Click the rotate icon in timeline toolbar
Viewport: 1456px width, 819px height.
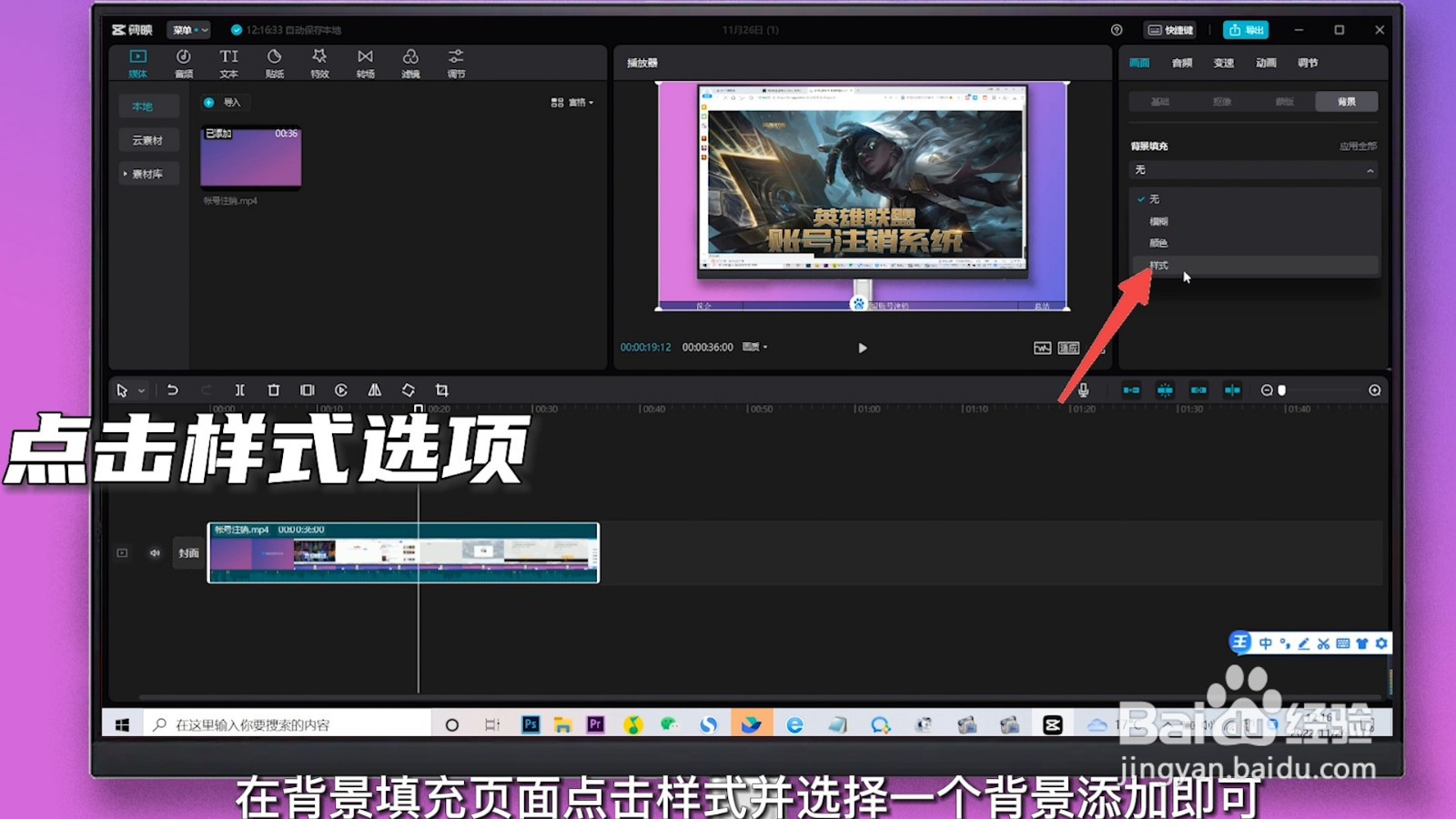coord(408,390)
